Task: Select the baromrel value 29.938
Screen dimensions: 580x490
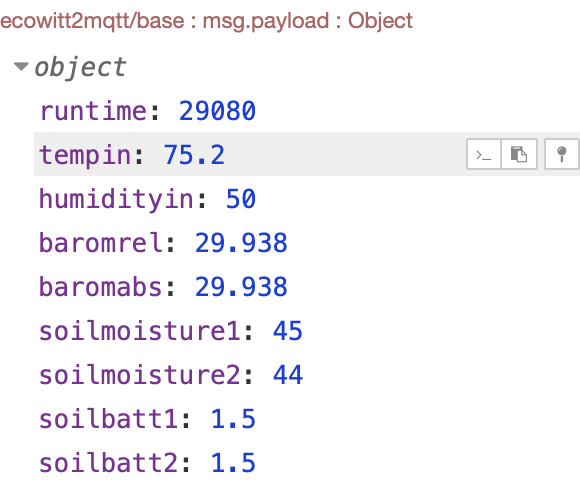Action: (x=241, y=243)
